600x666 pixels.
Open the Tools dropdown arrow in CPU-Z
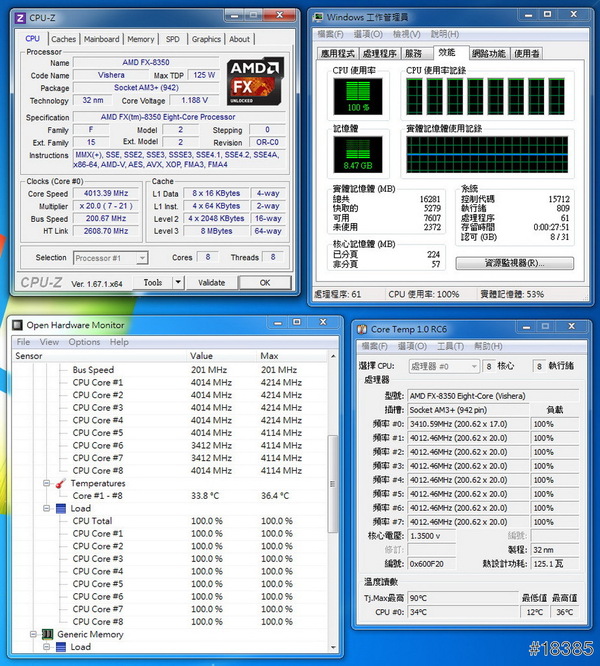pos(180,282)
